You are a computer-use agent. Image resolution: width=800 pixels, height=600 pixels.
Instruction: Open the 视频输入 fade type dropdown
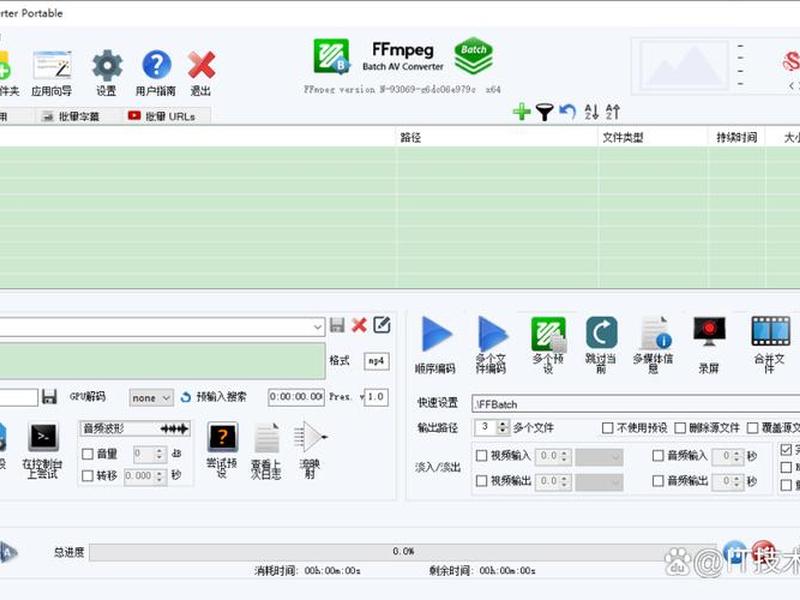tap(599, 456)
